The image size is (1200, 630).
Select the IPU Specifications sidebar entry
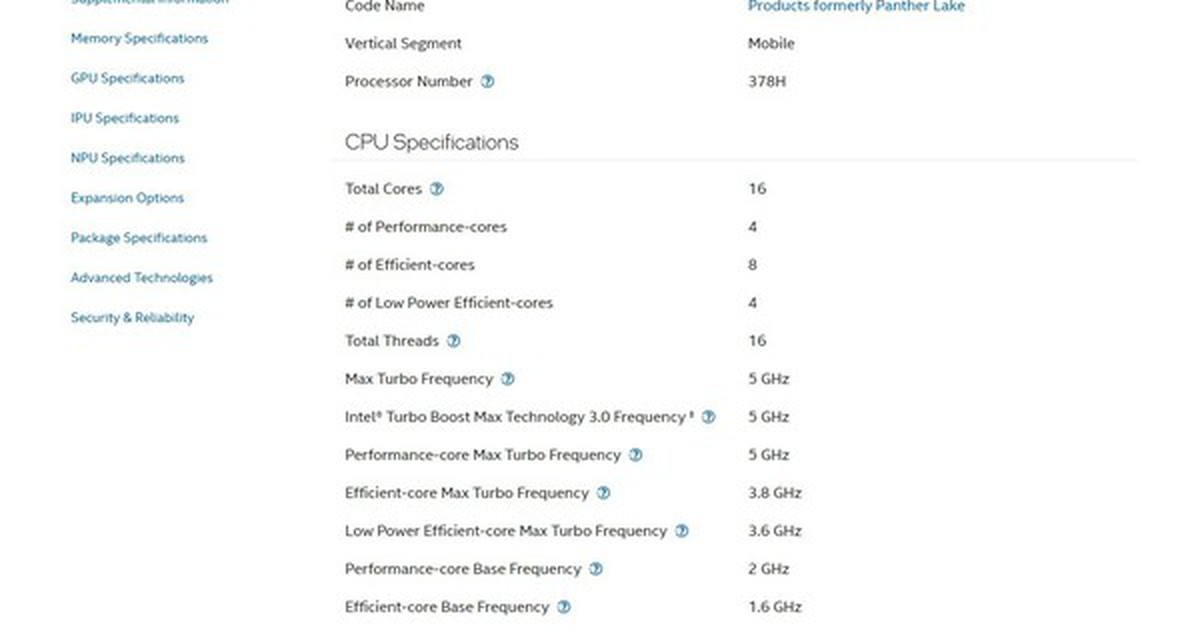(x=123, y=118)
